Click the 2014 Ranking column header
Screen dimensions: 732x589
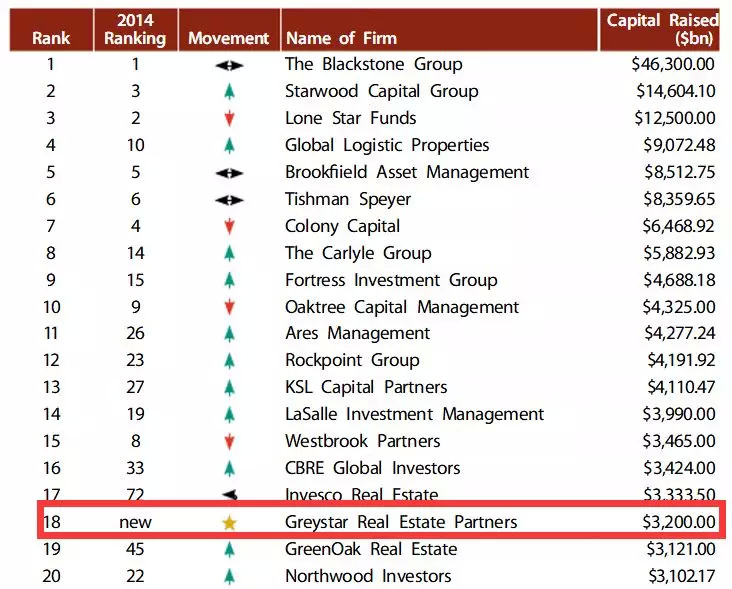pos(135,30)
